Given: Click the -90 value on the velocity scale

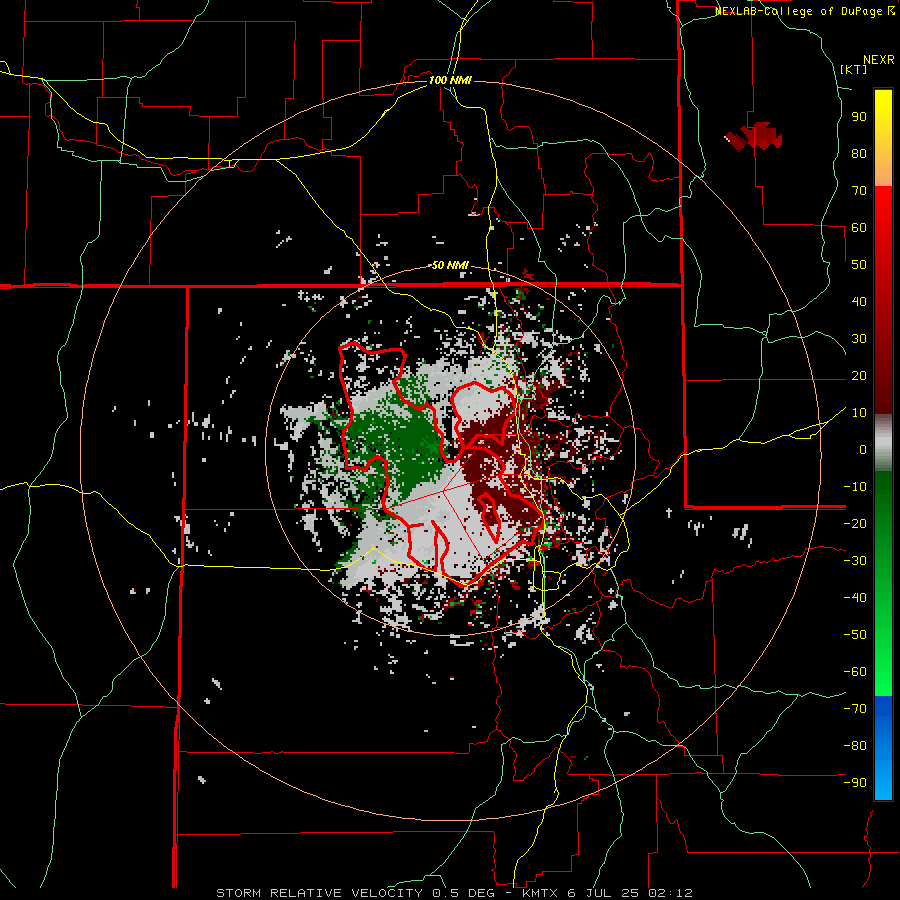Looking at the screenshot, I should pyautogui.click(x=855, y=783).
